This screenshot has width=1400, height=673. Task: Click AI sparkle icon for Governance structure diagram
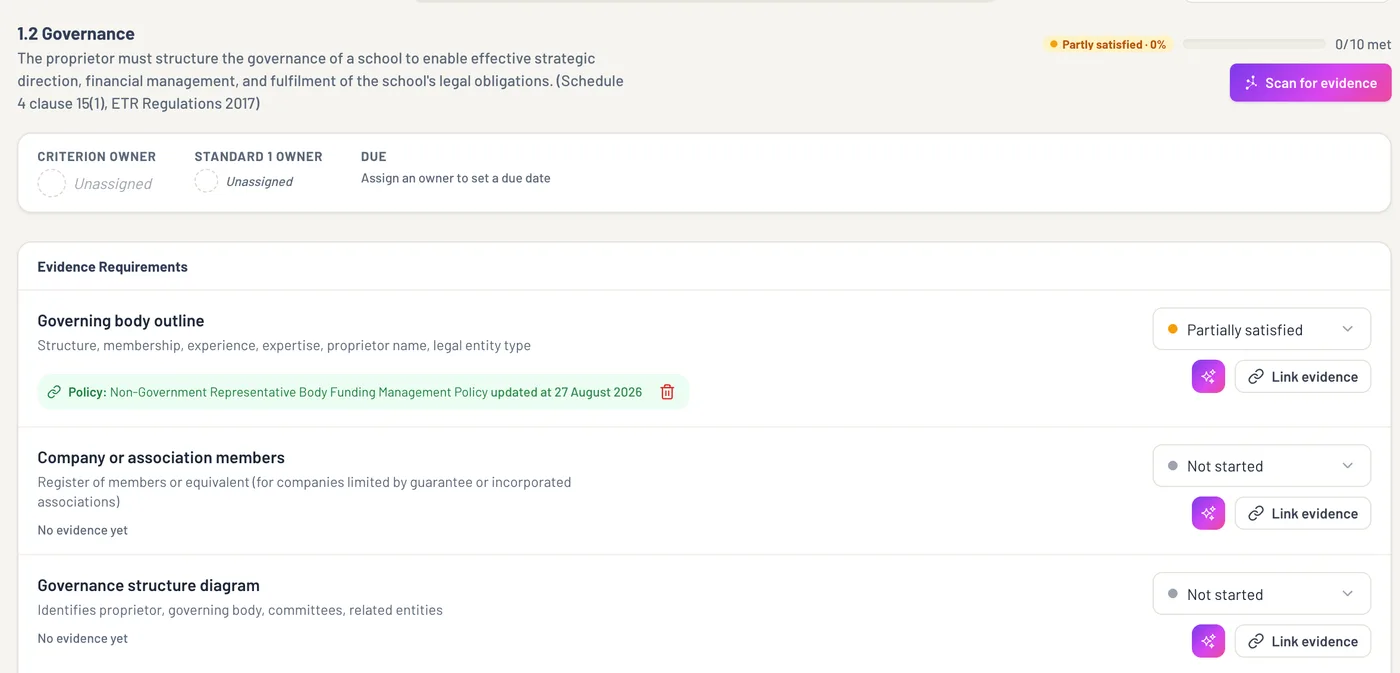click(1208, 641)
